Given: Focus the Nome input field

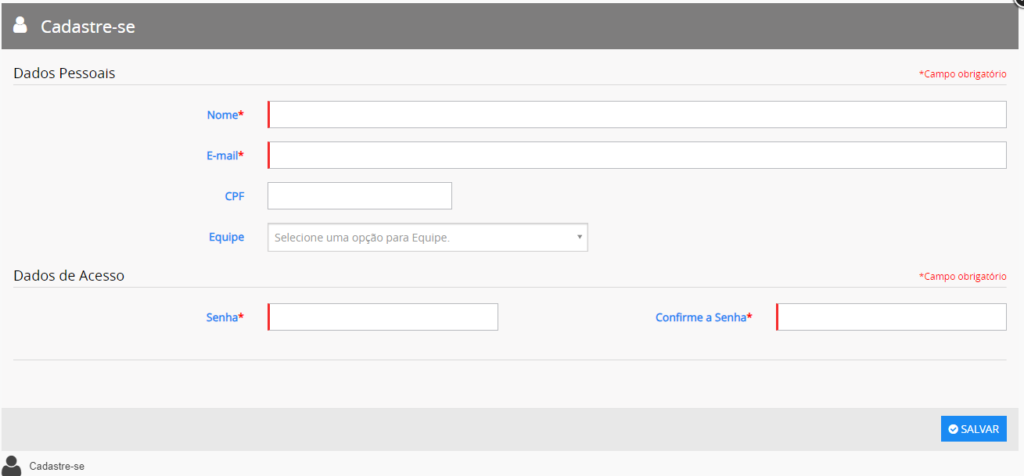Looking at the screenshot, I should 637,115.
